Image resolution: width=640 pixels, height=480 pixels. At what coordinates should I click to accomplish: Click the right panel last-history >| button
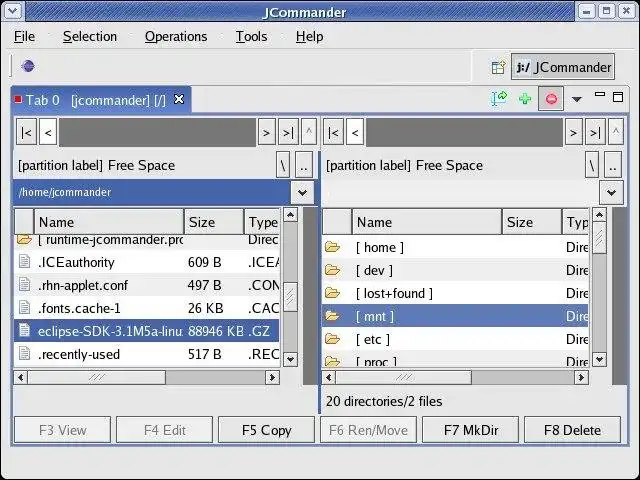pos(595,132)
